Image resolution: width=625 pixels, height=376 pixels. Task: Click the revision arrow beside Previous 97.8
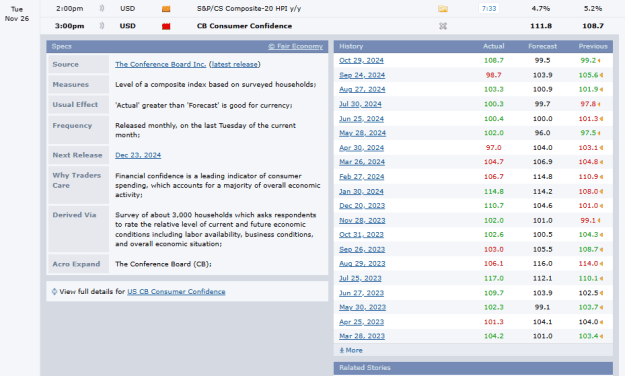tap(599, 104)
